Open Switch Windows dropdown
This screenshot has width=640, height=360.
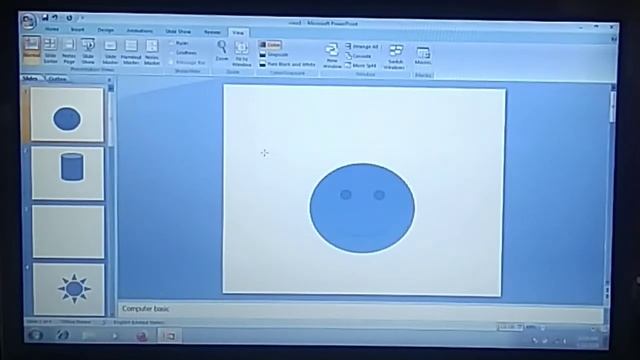[x=395, y=57]
